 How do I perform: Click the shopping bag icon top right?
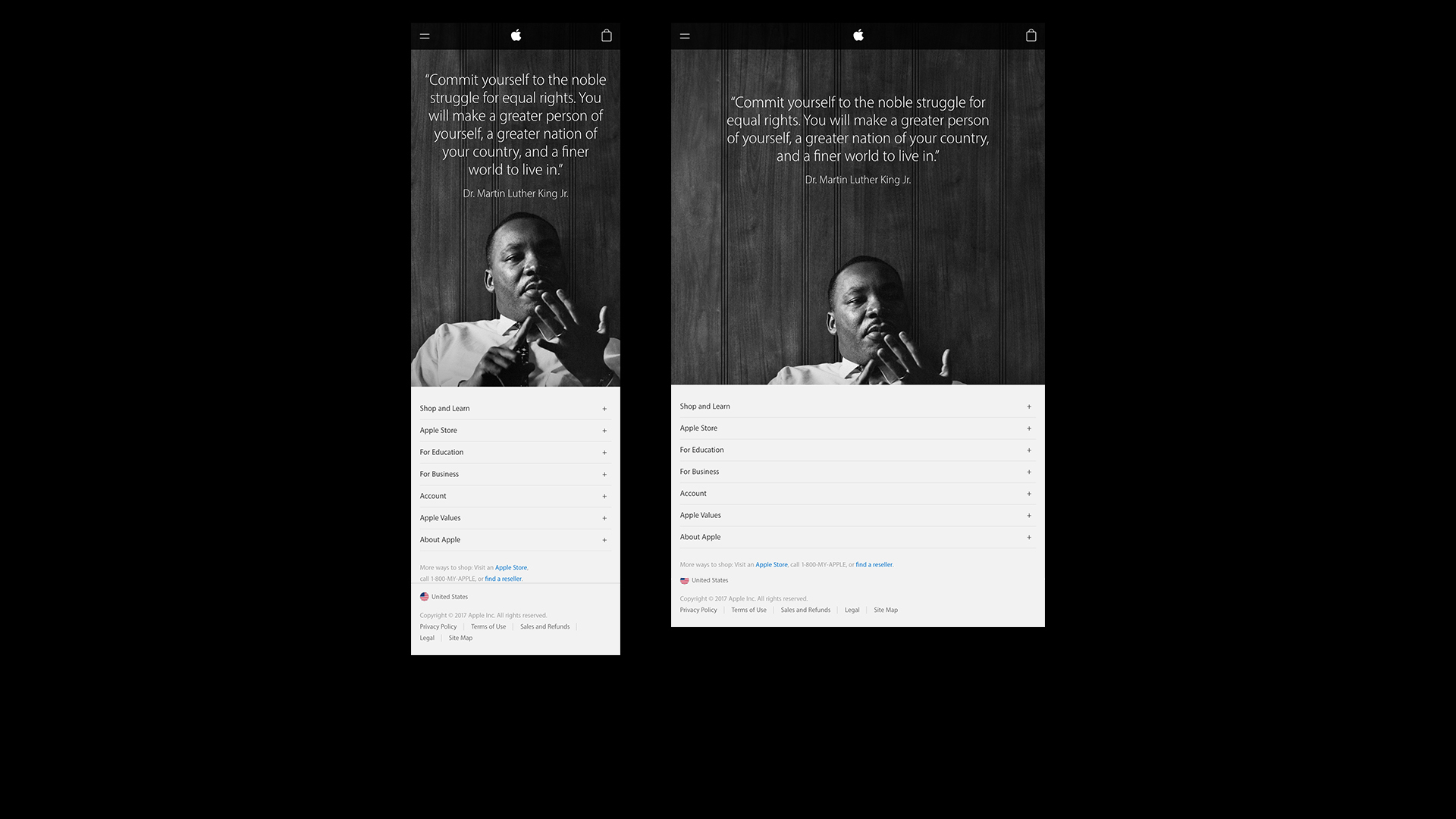point(607,35)
